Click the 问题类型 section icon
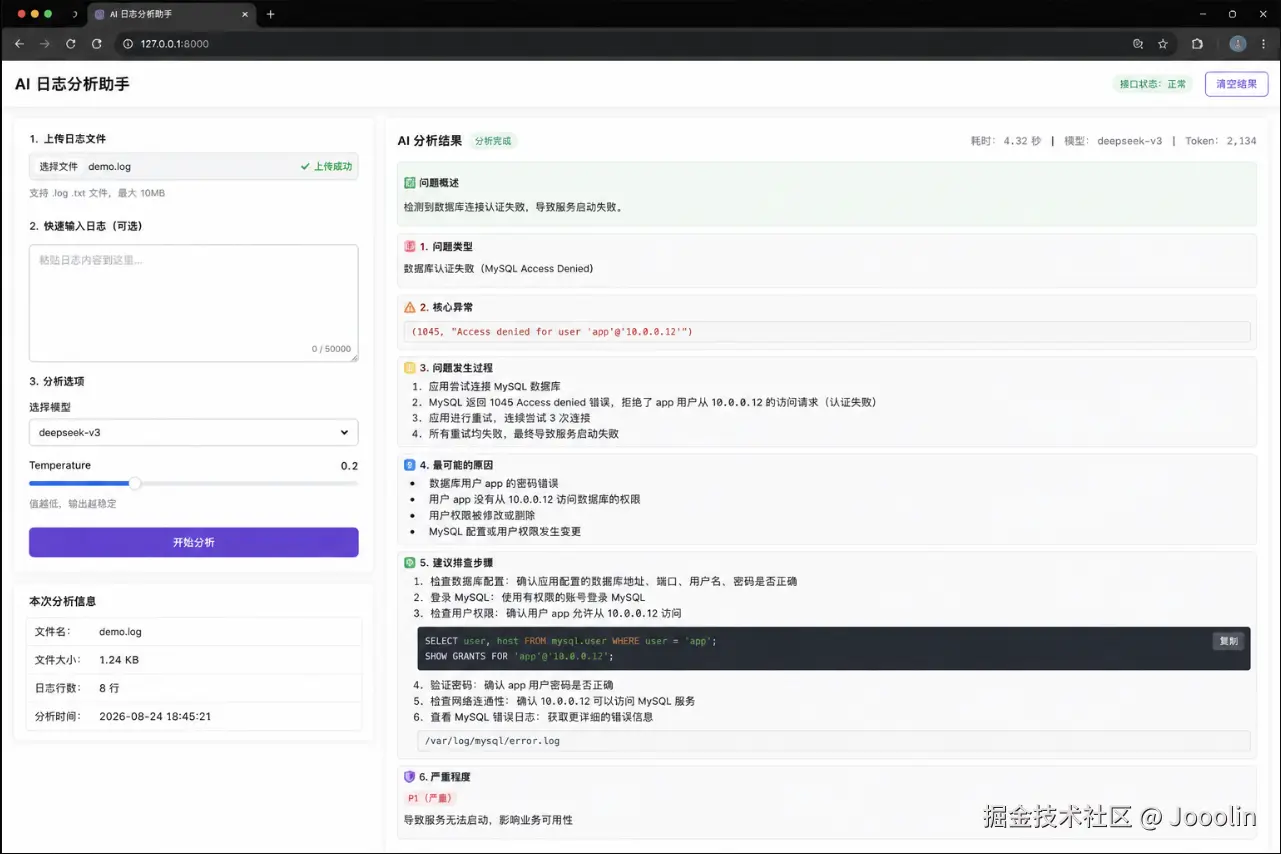 click(x=410, y=246)
